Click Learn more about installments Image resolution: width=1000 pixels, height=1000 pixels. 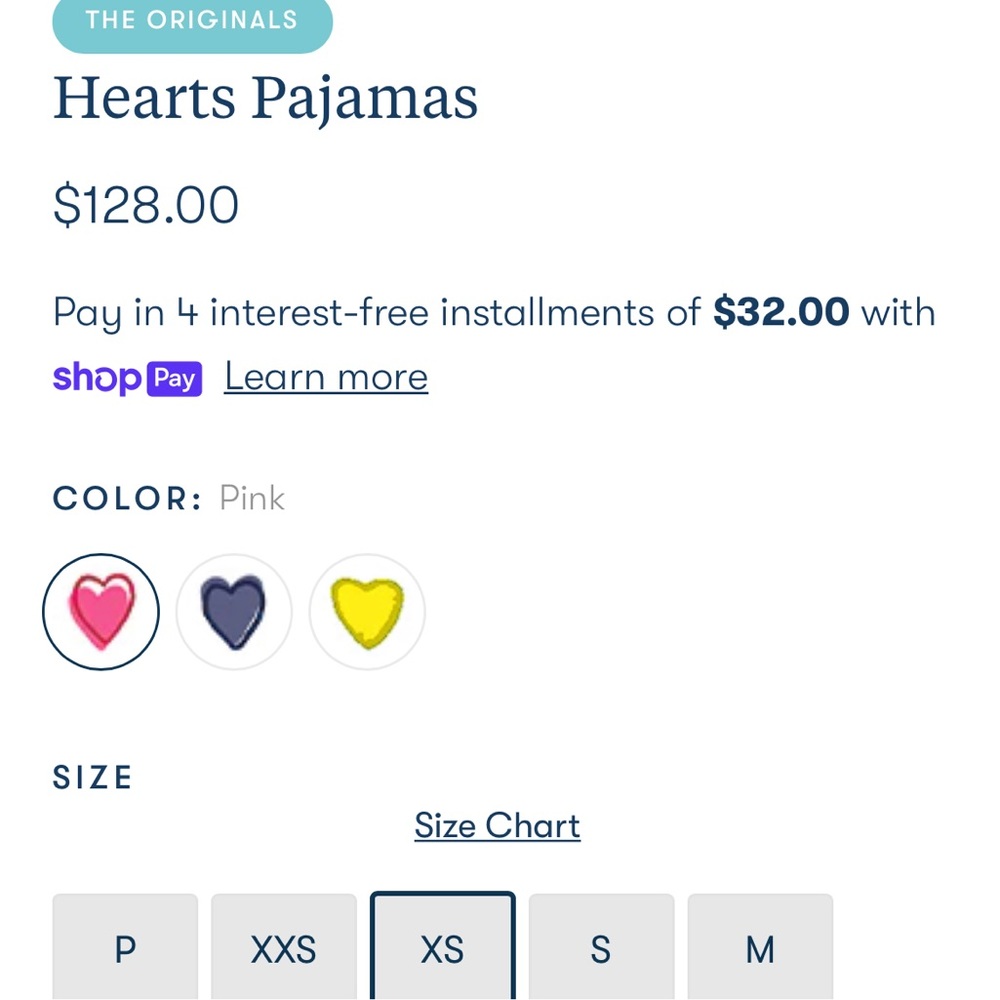(x=325, y=376)
